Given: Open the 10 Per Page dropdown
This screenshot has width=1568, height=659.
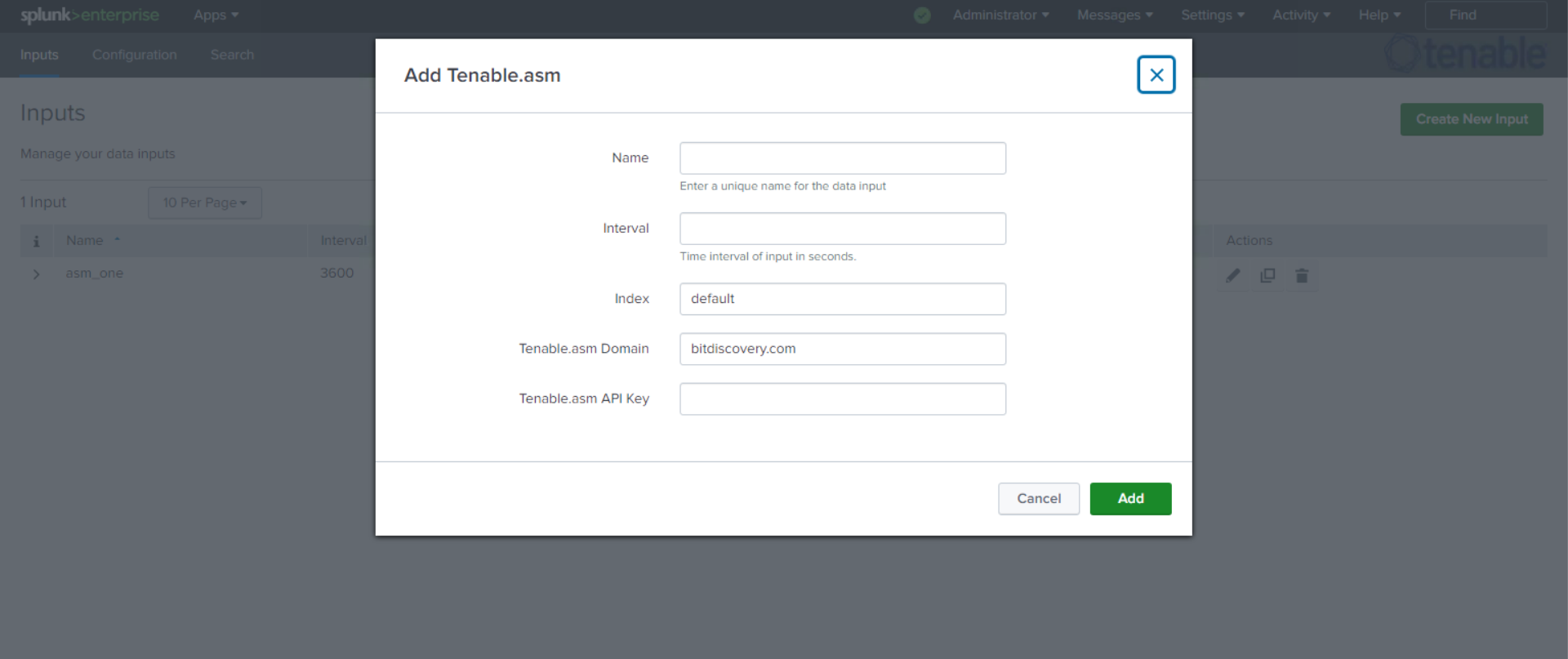Looking at the screenshot, I should tap(205, 203).
